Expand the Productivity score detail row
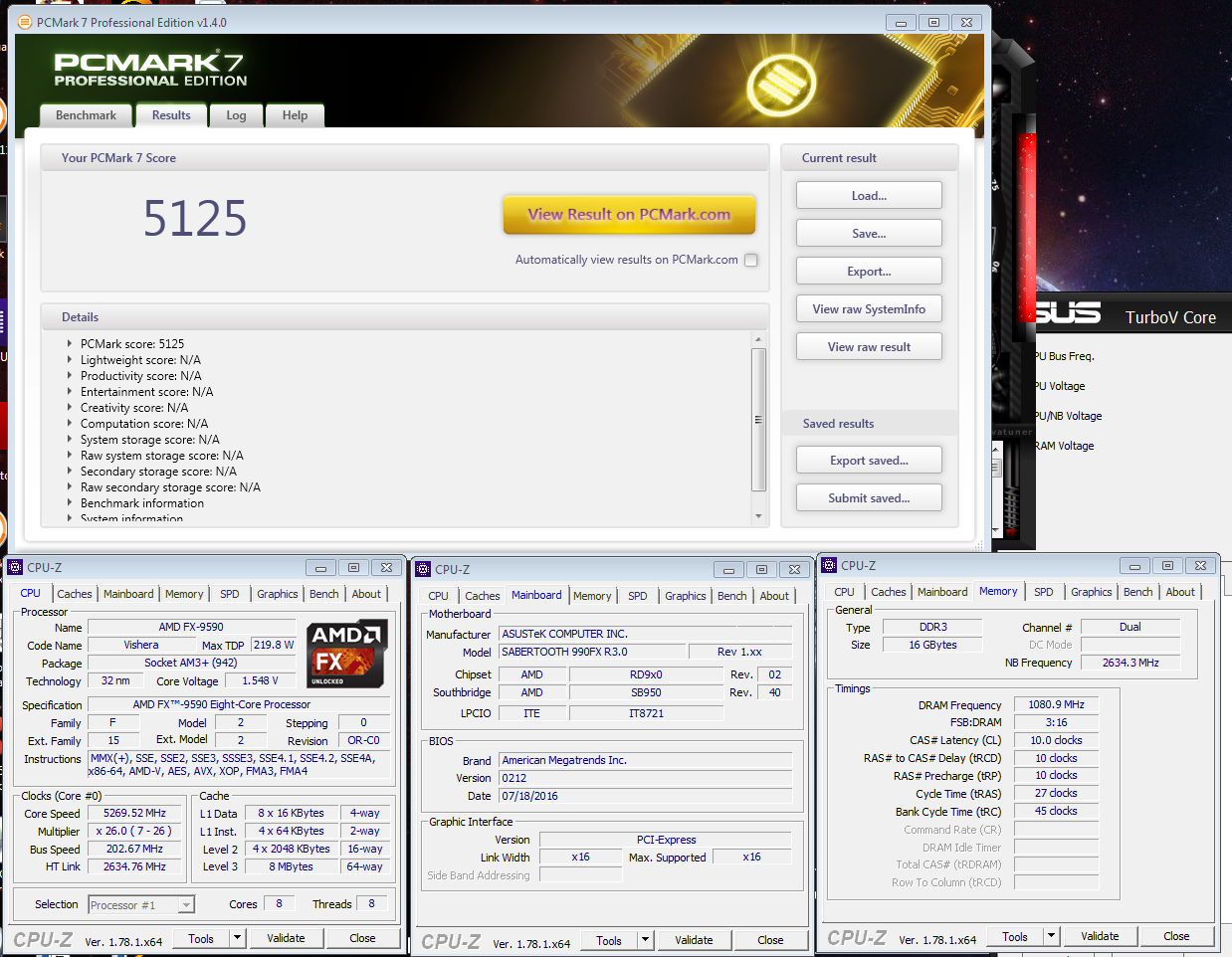Screen dimensions: 1232x957 [70, 376]
